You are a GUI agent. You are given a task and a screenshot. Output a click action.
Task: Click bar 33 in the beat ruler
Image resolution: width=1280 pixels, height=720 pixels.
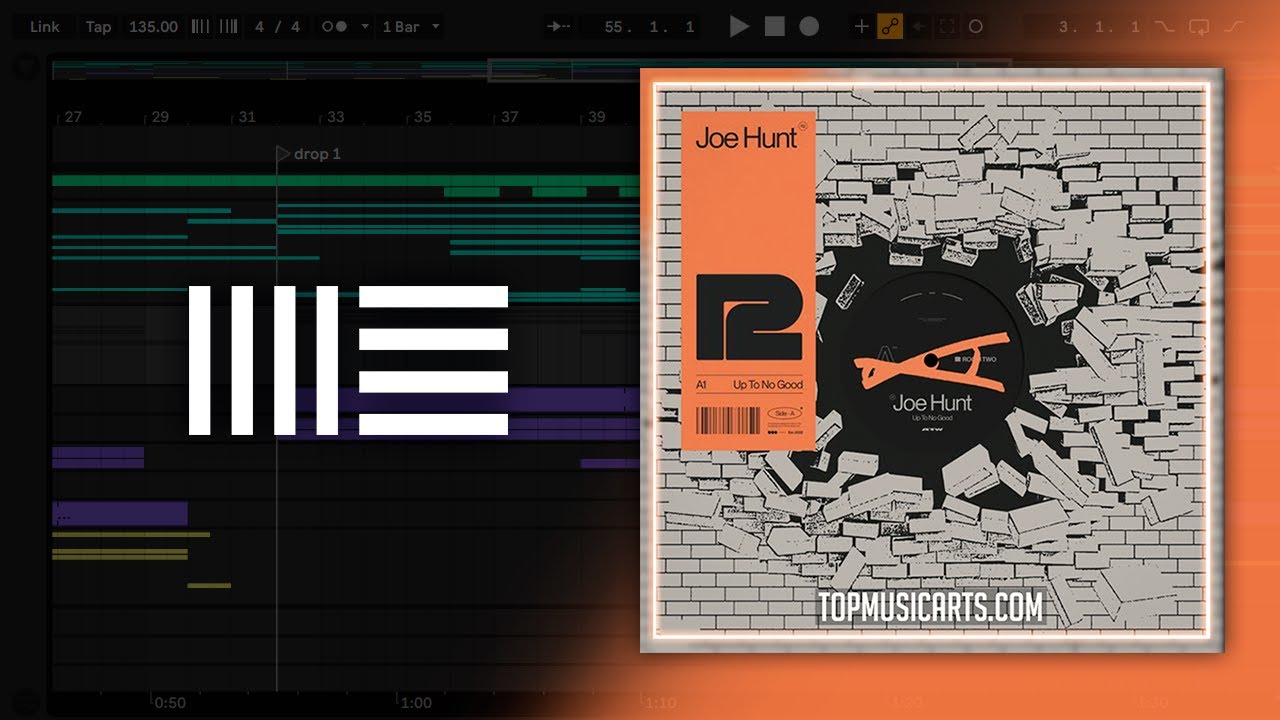tap(335, 117)
